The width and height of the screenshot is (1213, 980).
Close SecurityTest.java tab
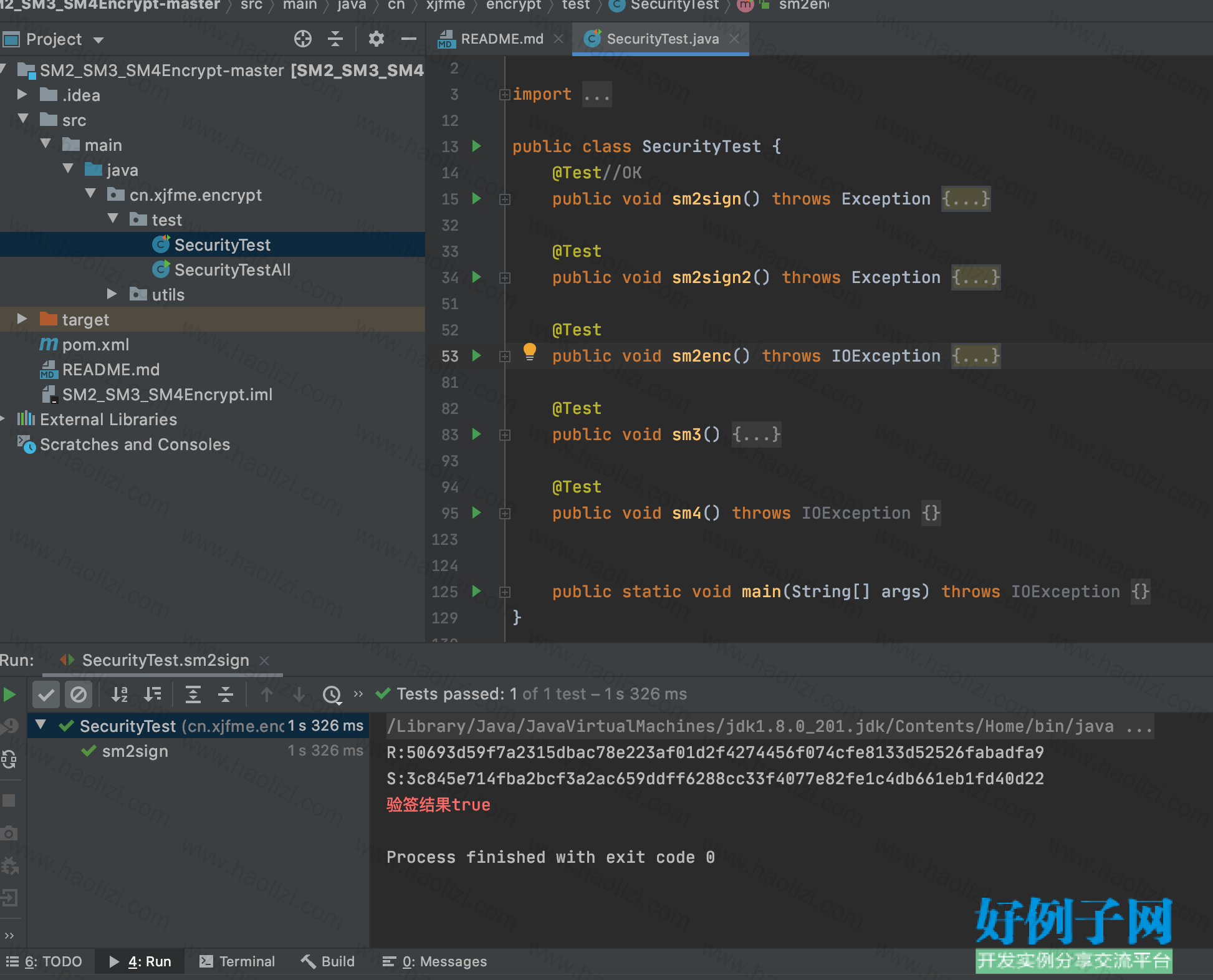click(x=734, y=39)
